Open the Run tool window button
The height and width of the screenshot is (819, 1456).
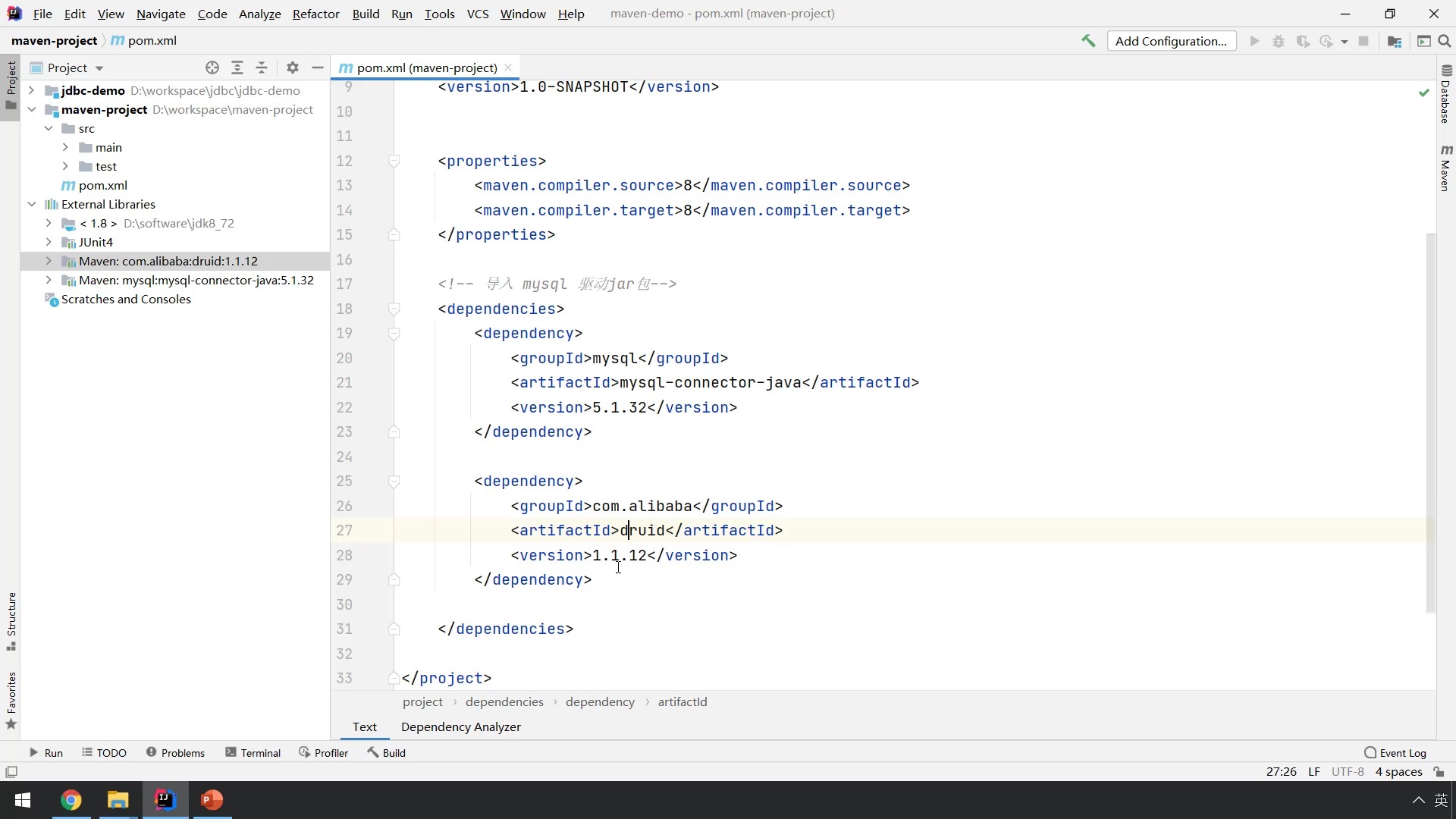[x=46, y=752]
